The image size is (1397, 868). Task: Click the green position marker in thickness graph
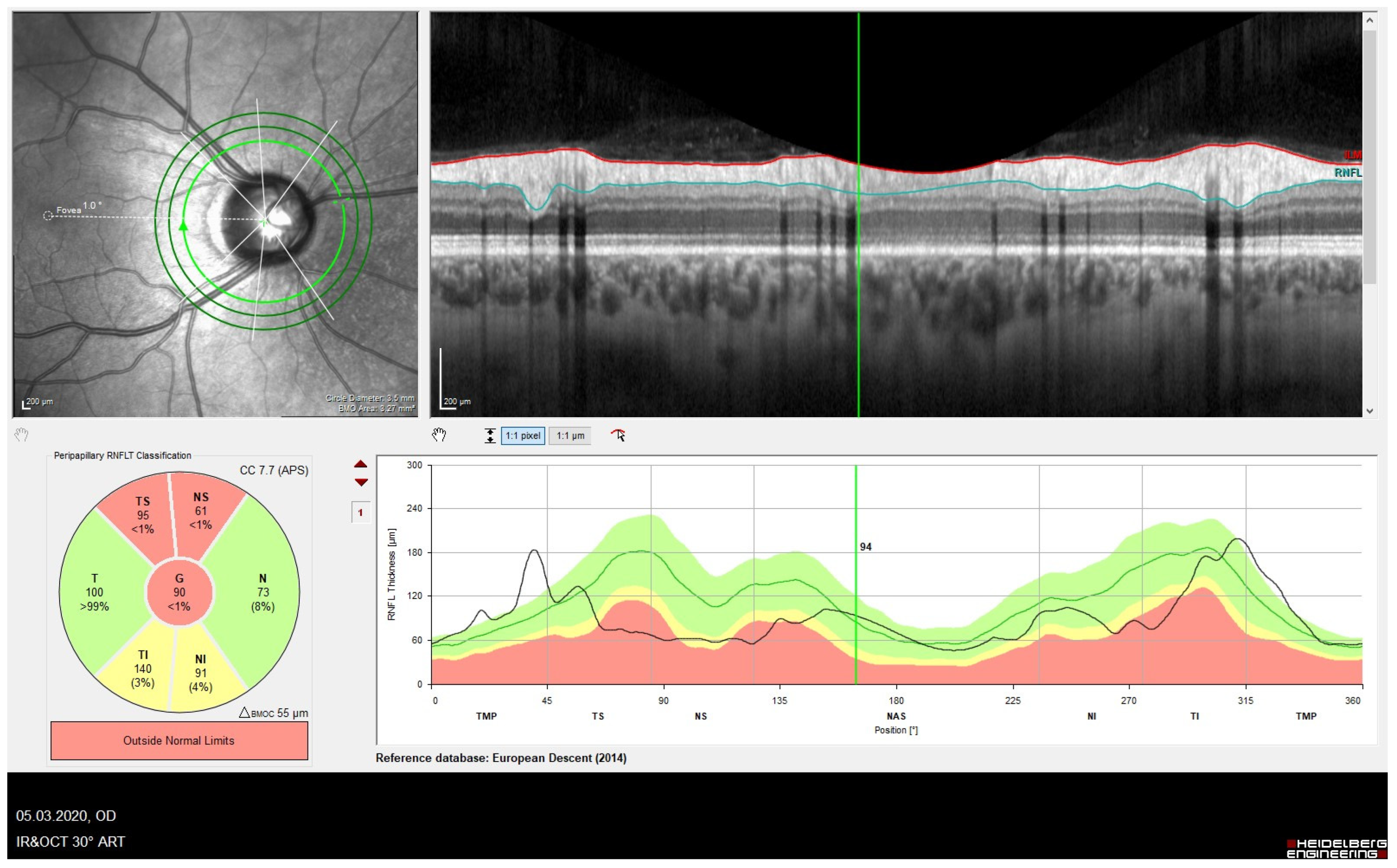click(856, 574)
